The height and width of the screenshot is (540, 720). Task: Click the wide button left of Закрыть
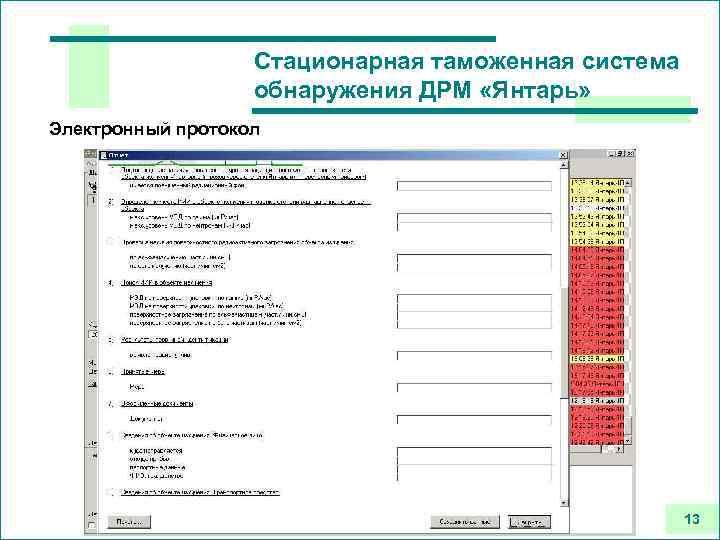465,522
